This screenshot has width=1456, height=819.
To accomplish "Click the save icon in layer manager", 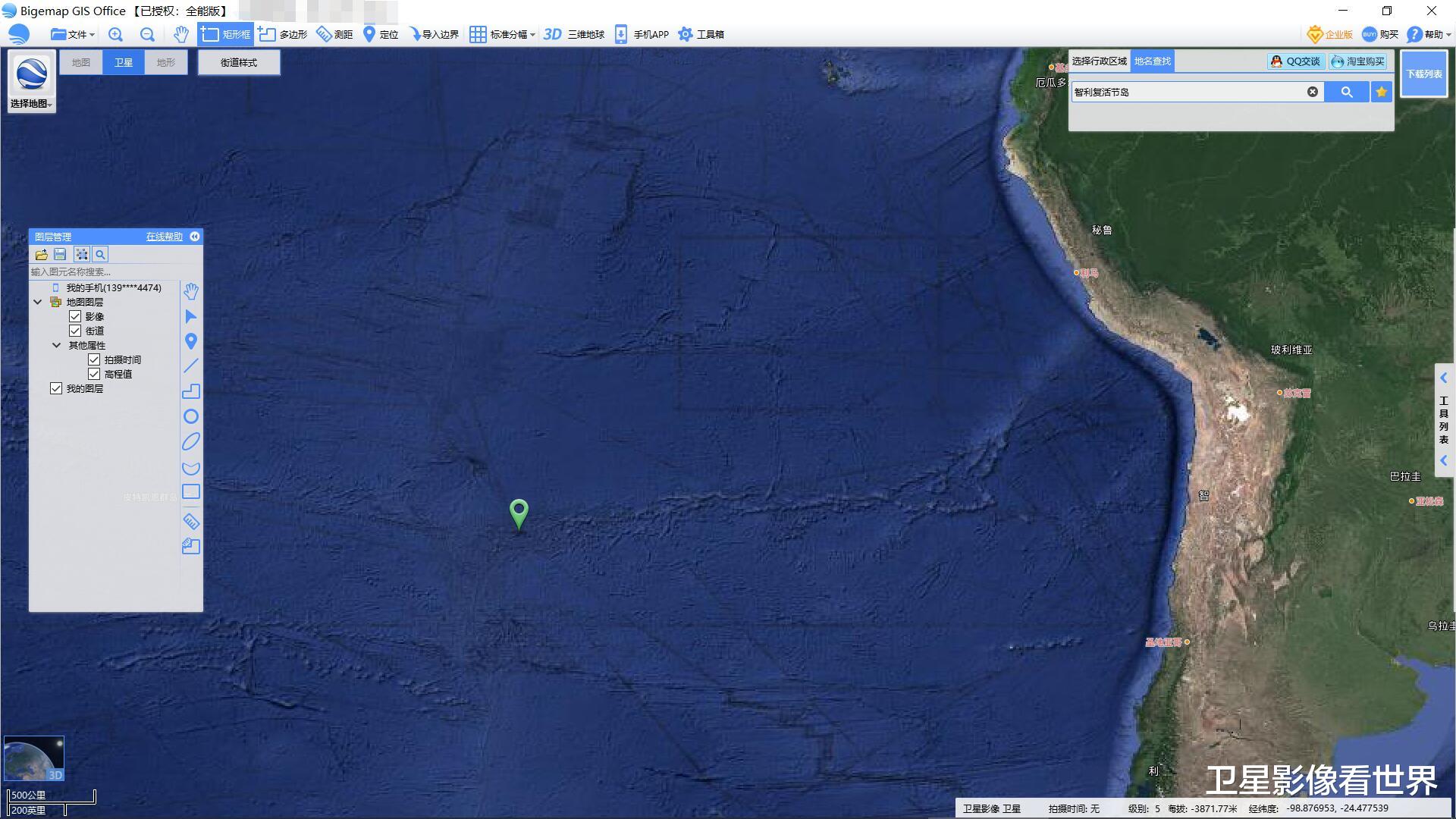I will point(60,255).
